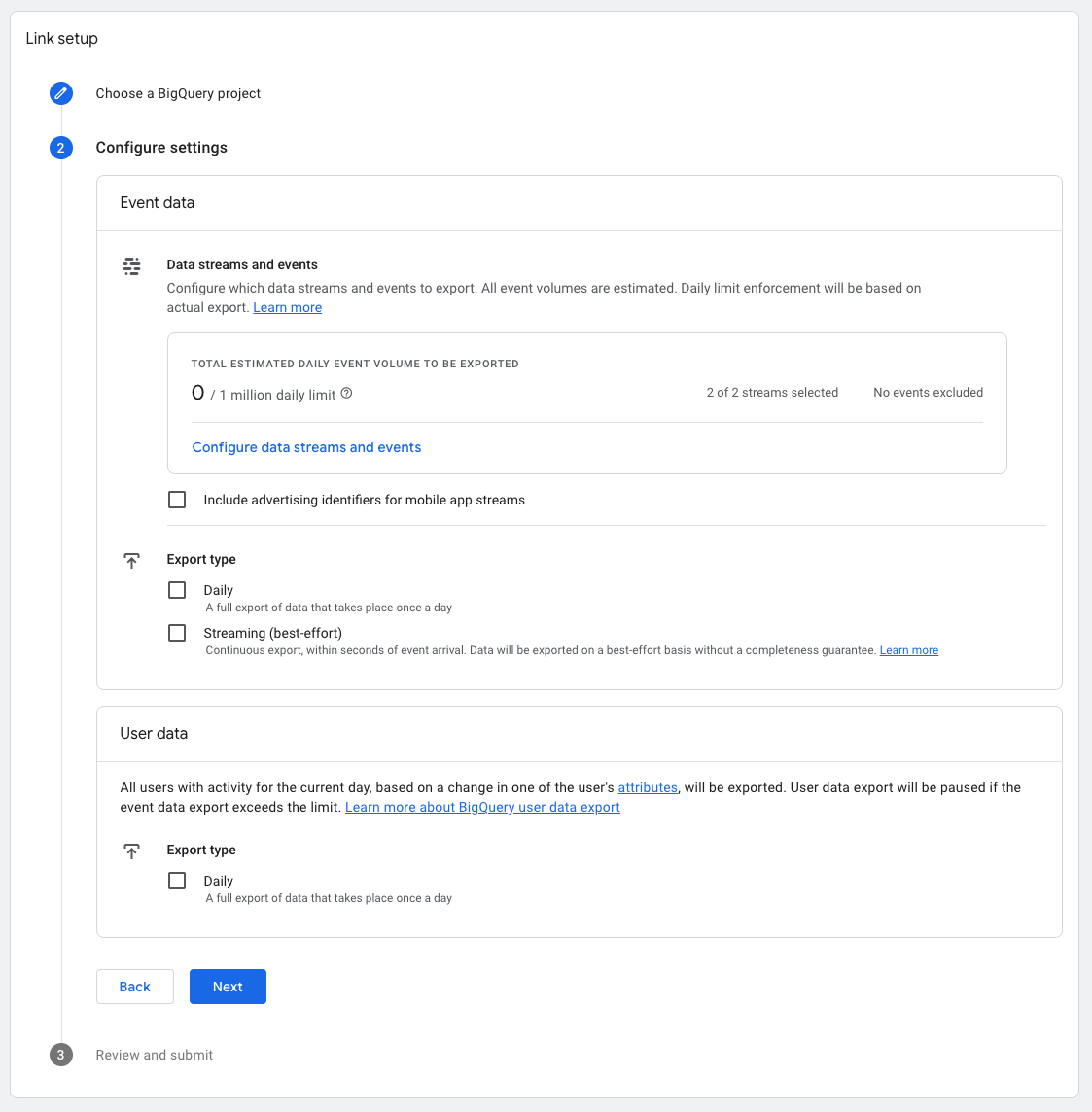
Task: Open Learn more link under data streams
Action: click(x=287, y=307)
